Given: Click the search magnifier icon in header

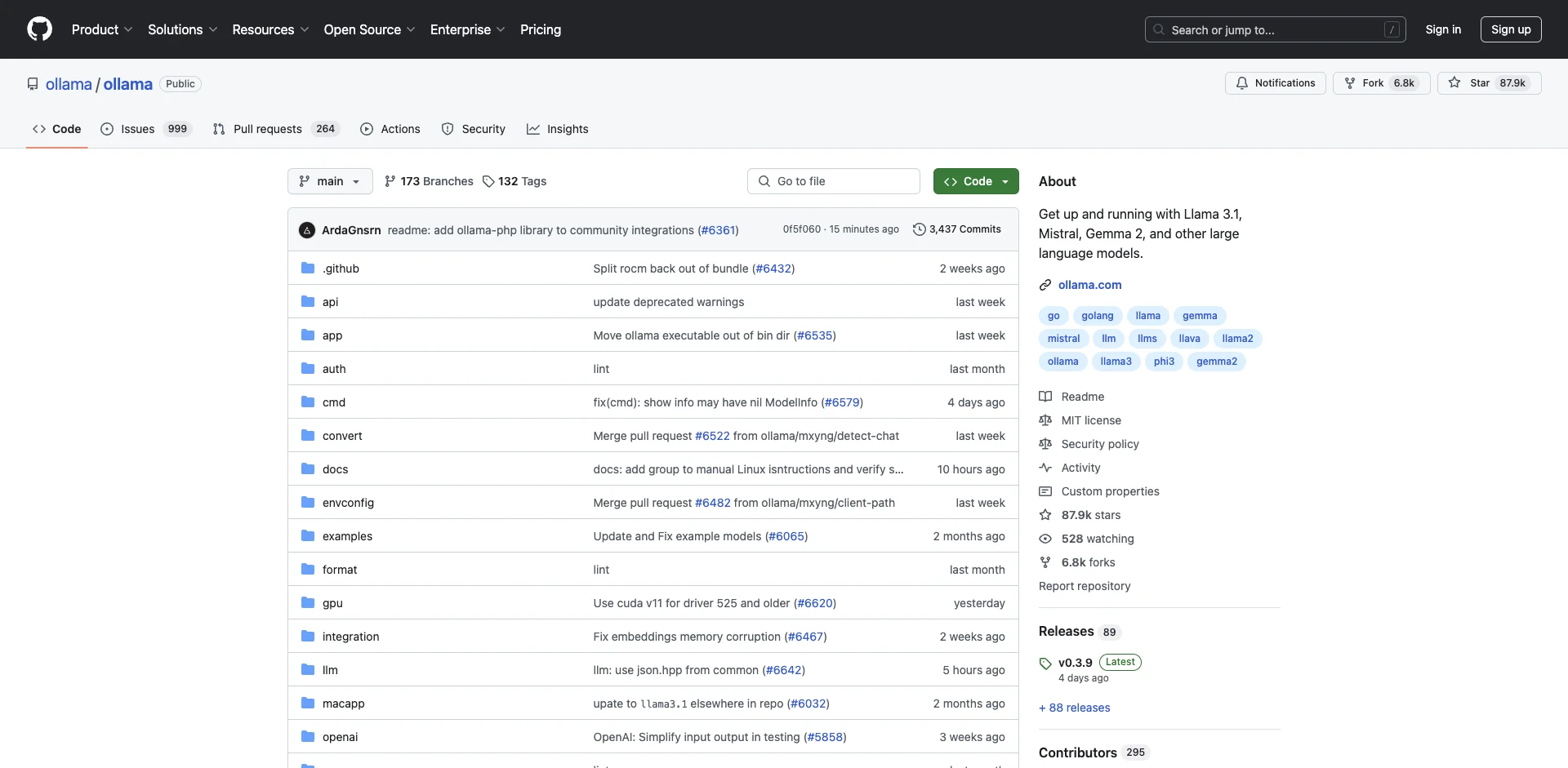Looking at the screenshot, I should click(x=1159, y=29).
